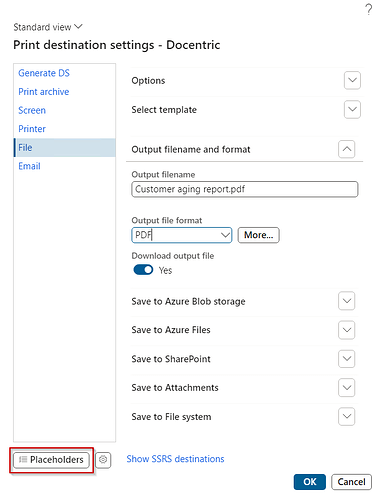This screenshot has width=374, height=500.
Task: Expand Save to Azure Files
Action: (x=347, y=330)
